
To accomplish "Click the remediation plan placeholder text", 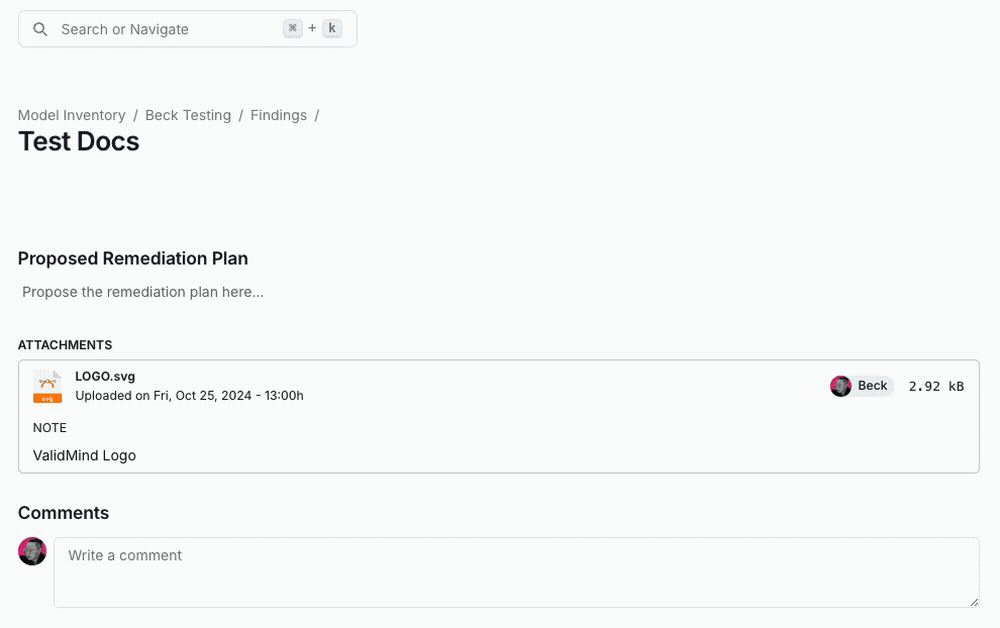I will click(142, 292).
